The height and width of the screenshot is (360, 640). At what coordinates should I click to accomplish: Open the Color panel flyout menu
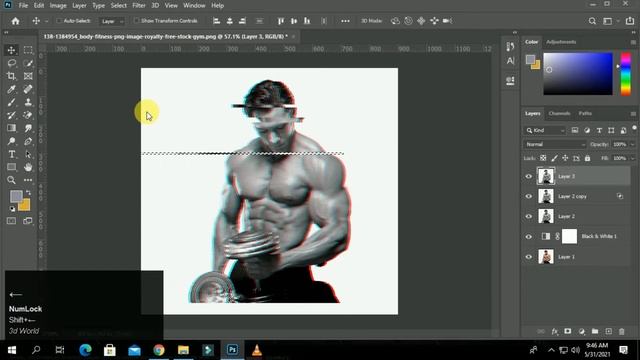click(x=633, y=42)
